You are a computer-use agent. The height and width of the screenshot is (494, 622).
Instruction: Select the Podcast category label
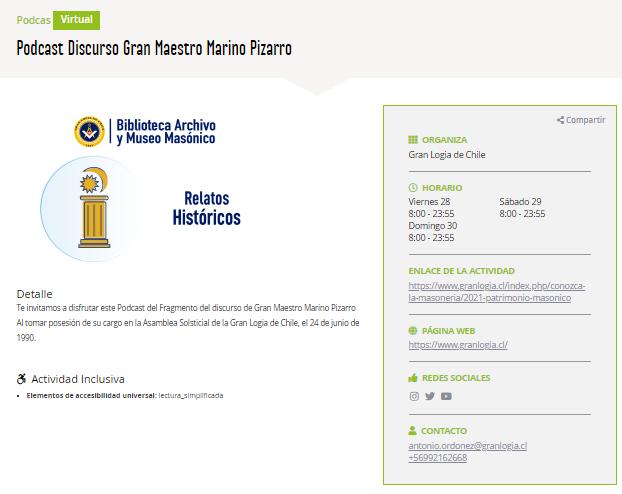tap(33, 20)
